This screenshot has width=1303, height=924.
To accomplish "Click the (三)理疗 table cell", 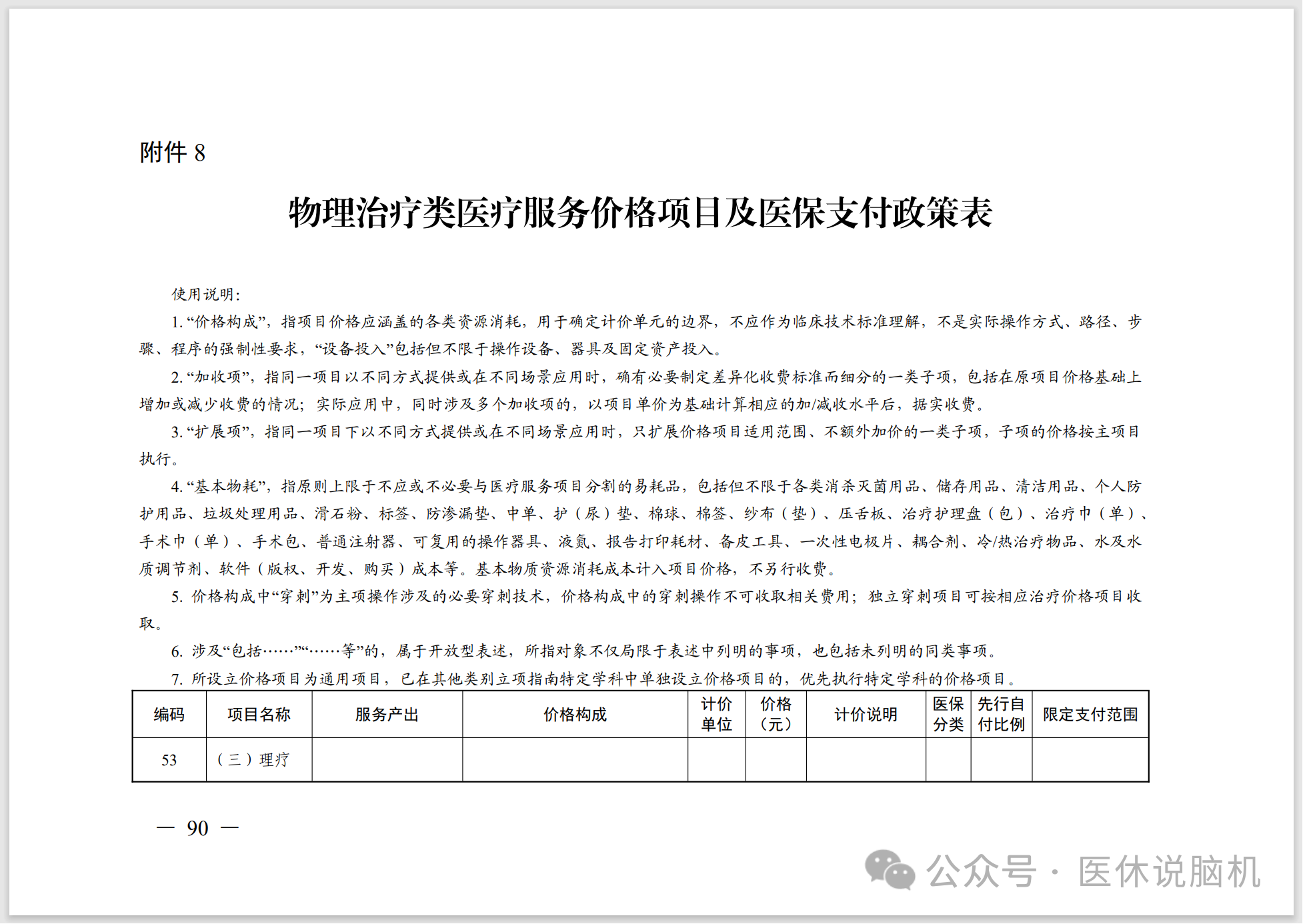I will [x=253, y=760].
